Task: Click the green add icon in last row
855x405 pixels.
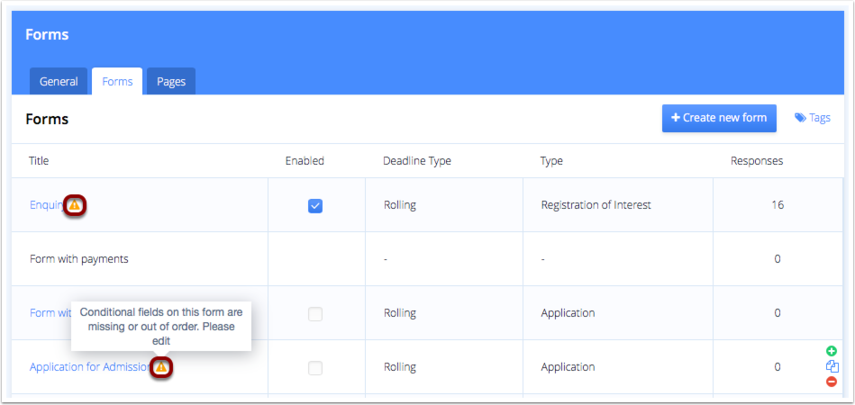Action: pyautogui.click(x=832, y=352)
